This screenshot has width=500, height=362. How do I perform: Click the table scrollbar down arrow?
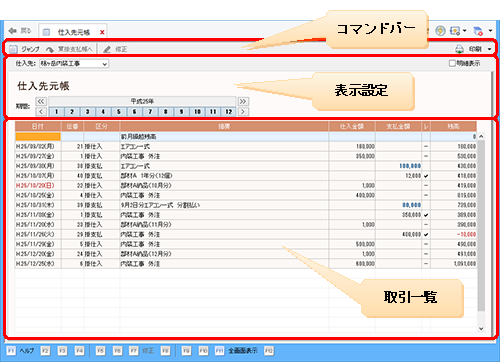tap(481, 328)
